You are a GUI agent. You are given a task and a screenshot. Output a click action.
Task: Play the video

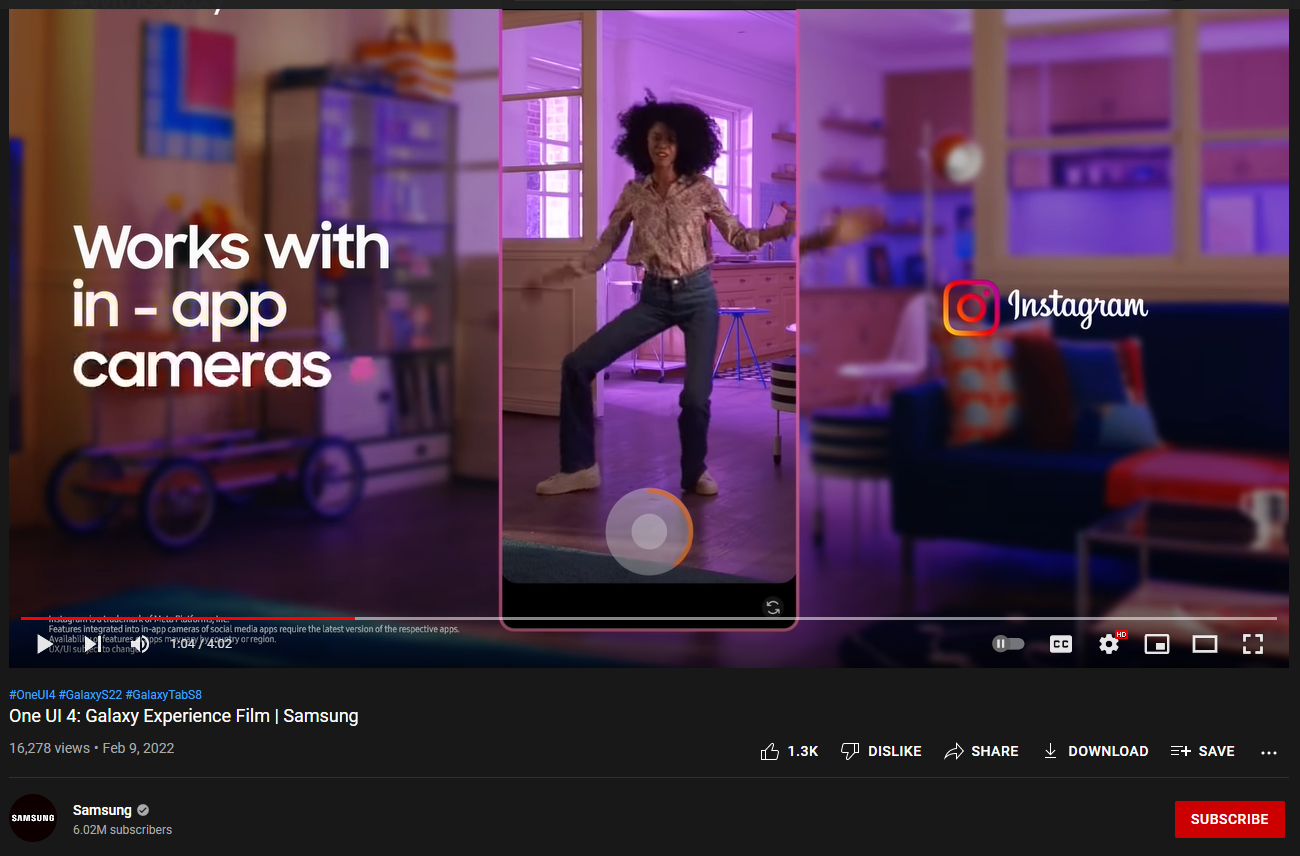[44, 644]
